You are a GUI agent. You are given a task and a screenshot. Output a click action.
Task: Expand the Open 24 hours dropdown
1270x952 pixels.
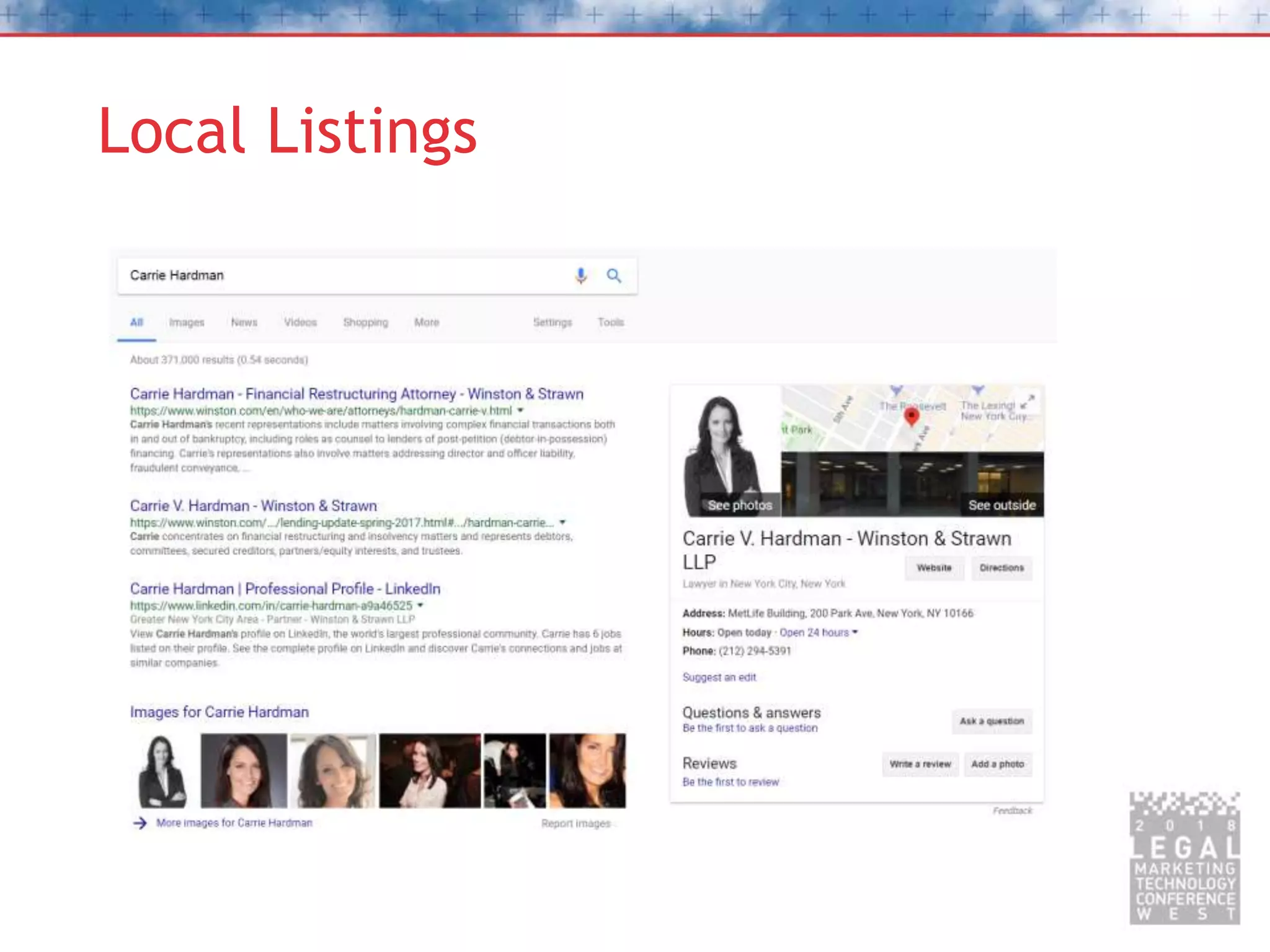tap(819, 632)
